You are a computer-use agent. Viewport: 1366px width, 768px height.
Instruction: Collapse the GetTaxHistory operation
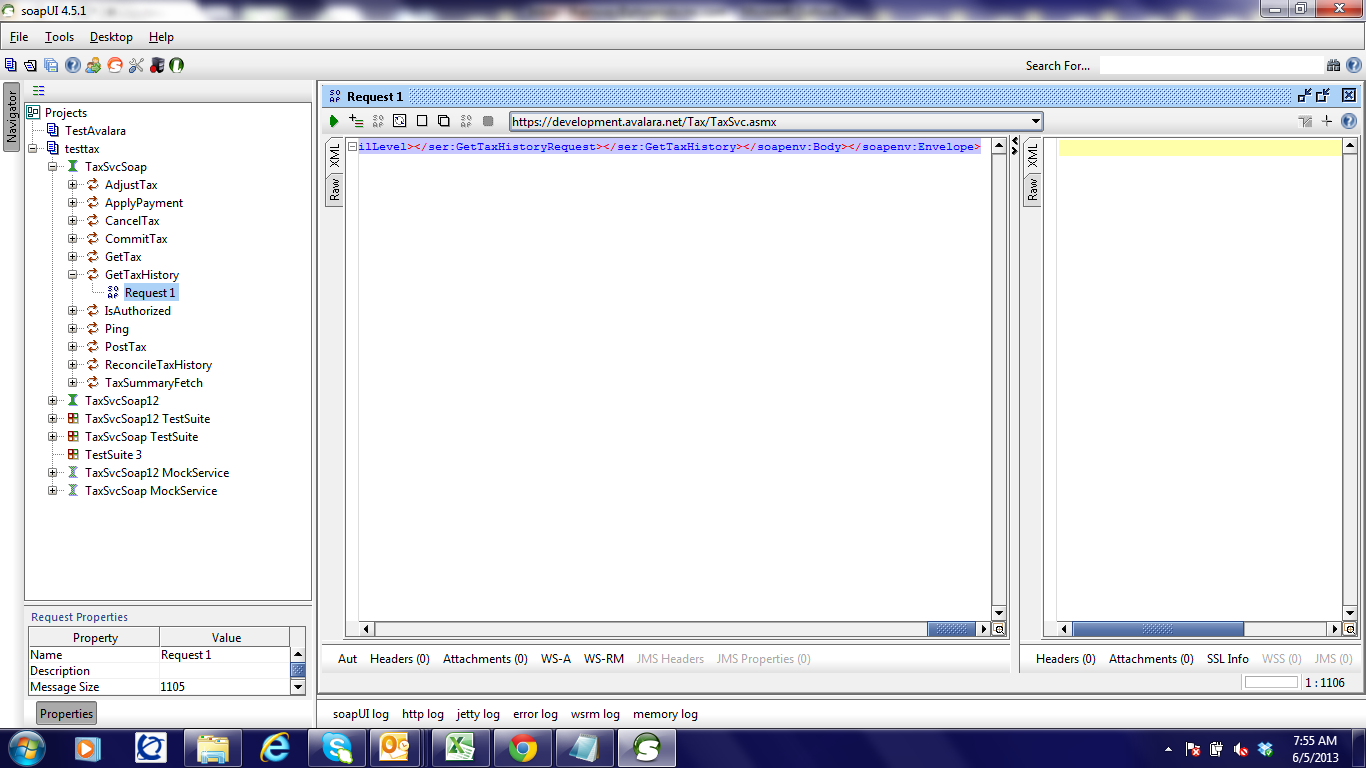[73, 275]
